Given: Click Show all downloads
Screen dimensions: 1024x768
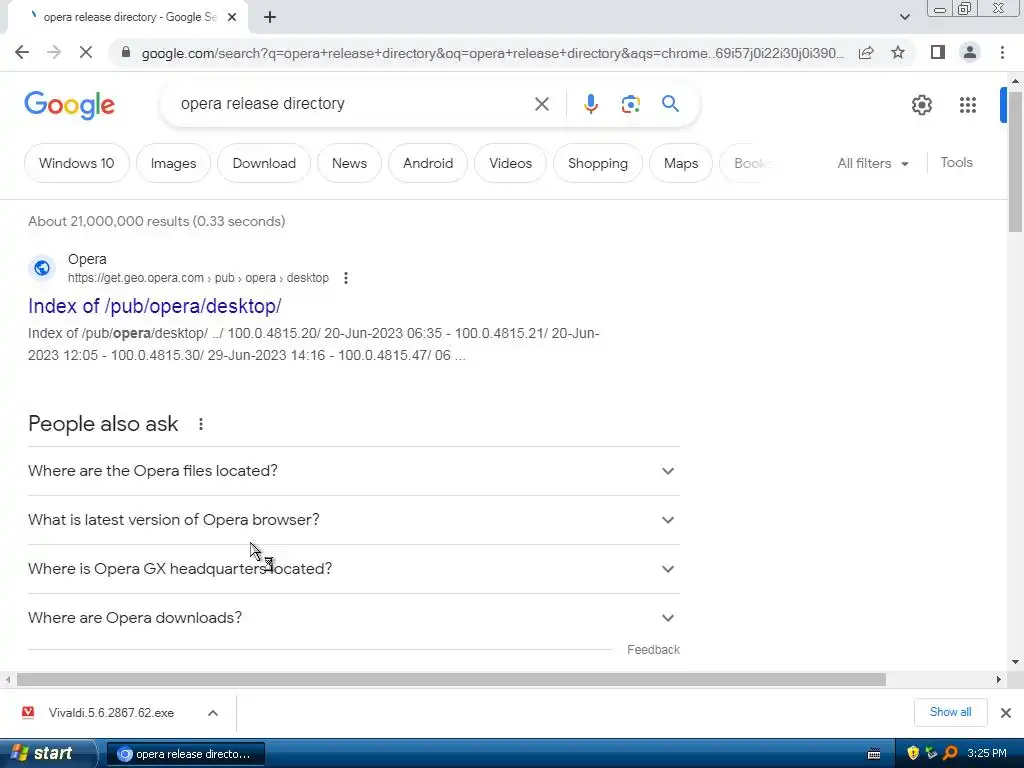Looking at the screenshot, I should pyautogui.click(x=950, y=712).
